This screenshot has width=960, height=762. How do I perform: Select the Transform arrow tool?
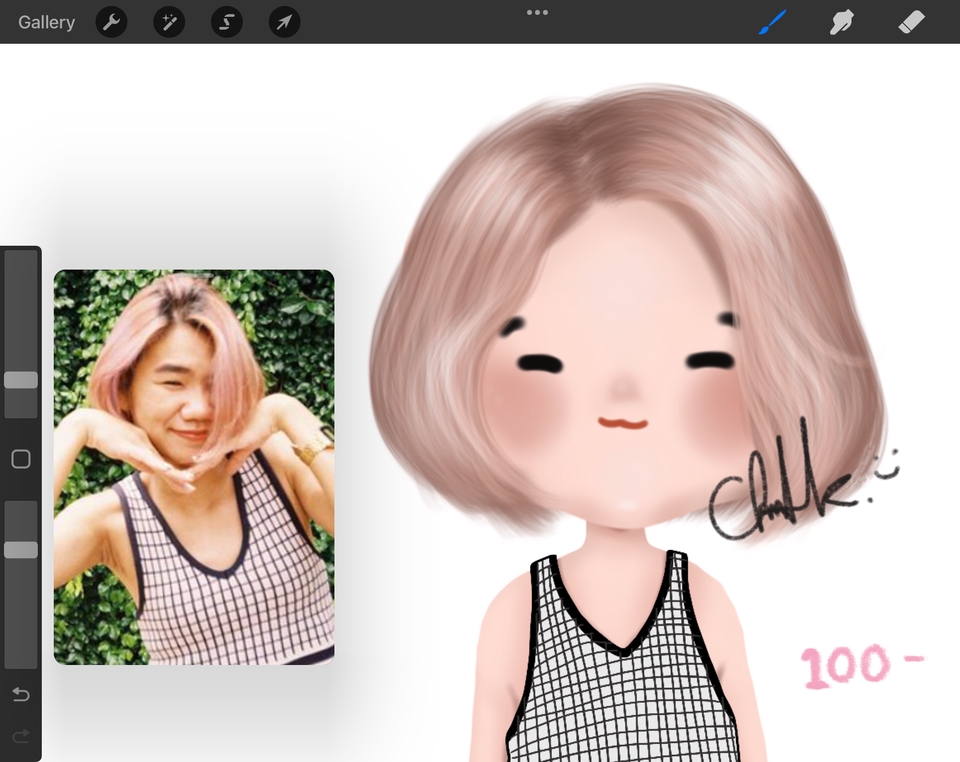[x=285, y=22]
